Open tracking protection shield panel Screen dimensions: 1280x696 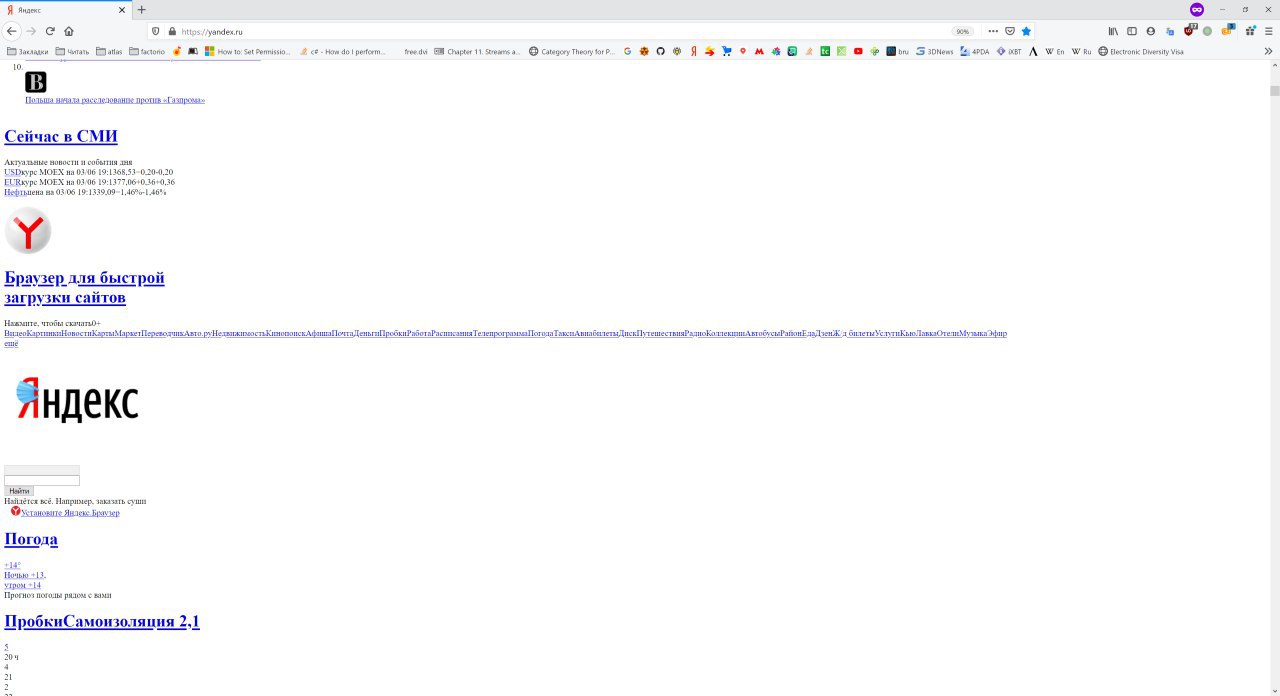(x=156, y=31)
